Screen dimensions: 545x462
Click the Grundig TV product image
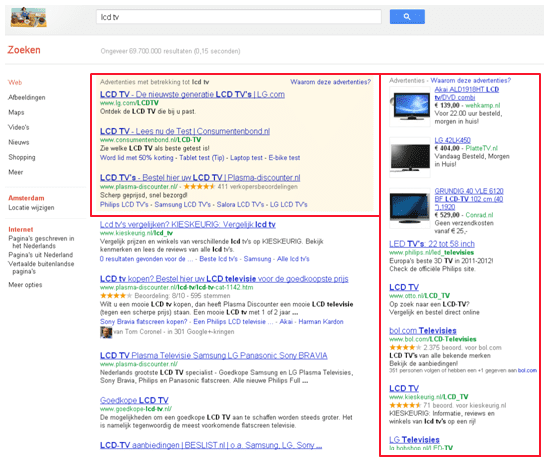tap(410, 208)
